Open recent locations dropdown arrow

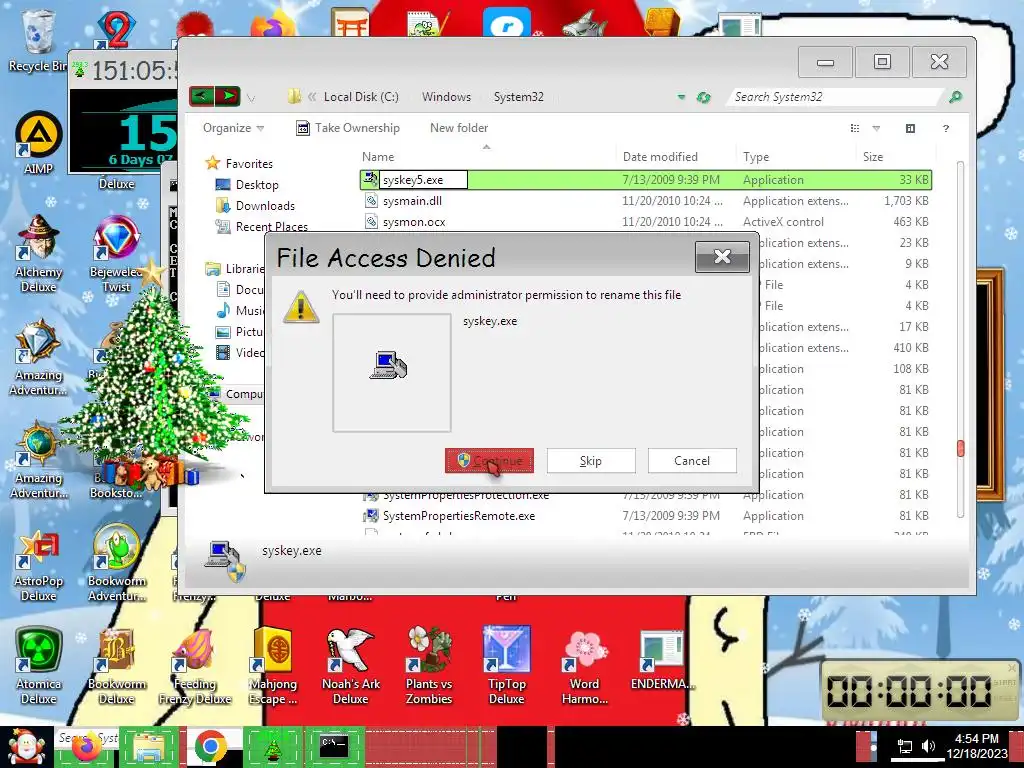(x=251, y=98)
